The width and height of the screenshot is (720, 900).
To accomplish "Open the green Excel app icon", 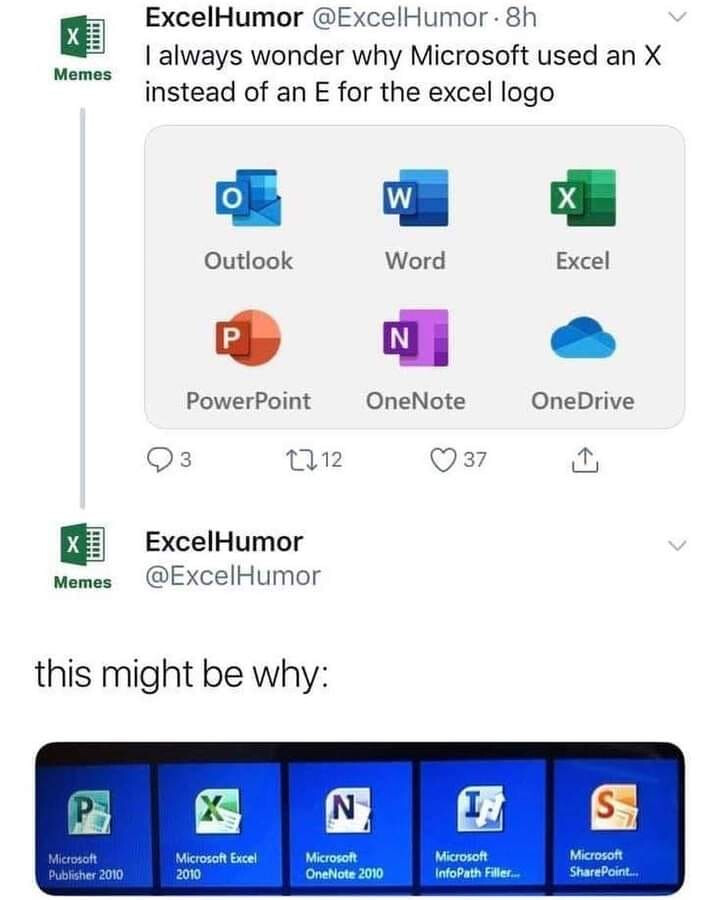I will tap(583, 198).
